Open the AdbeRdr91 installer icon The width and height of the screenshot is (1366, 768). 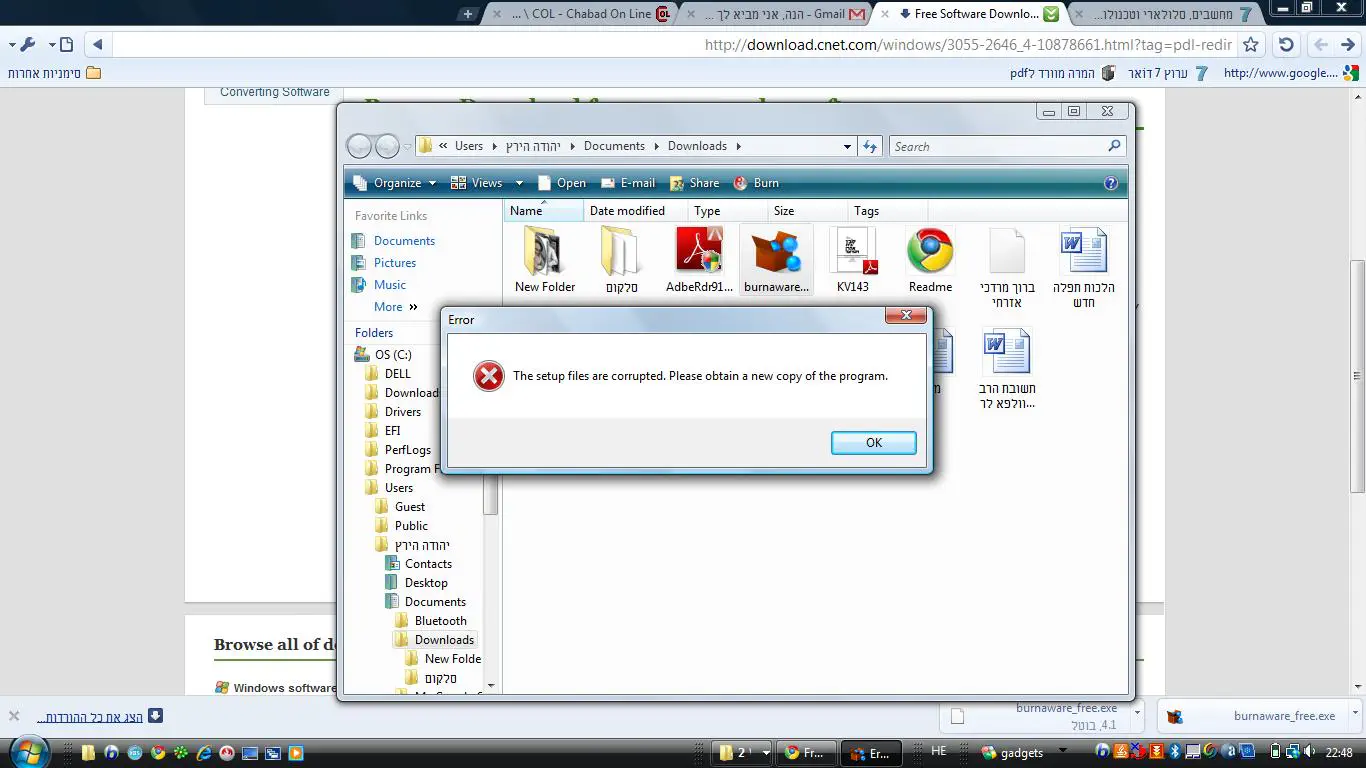699,254
